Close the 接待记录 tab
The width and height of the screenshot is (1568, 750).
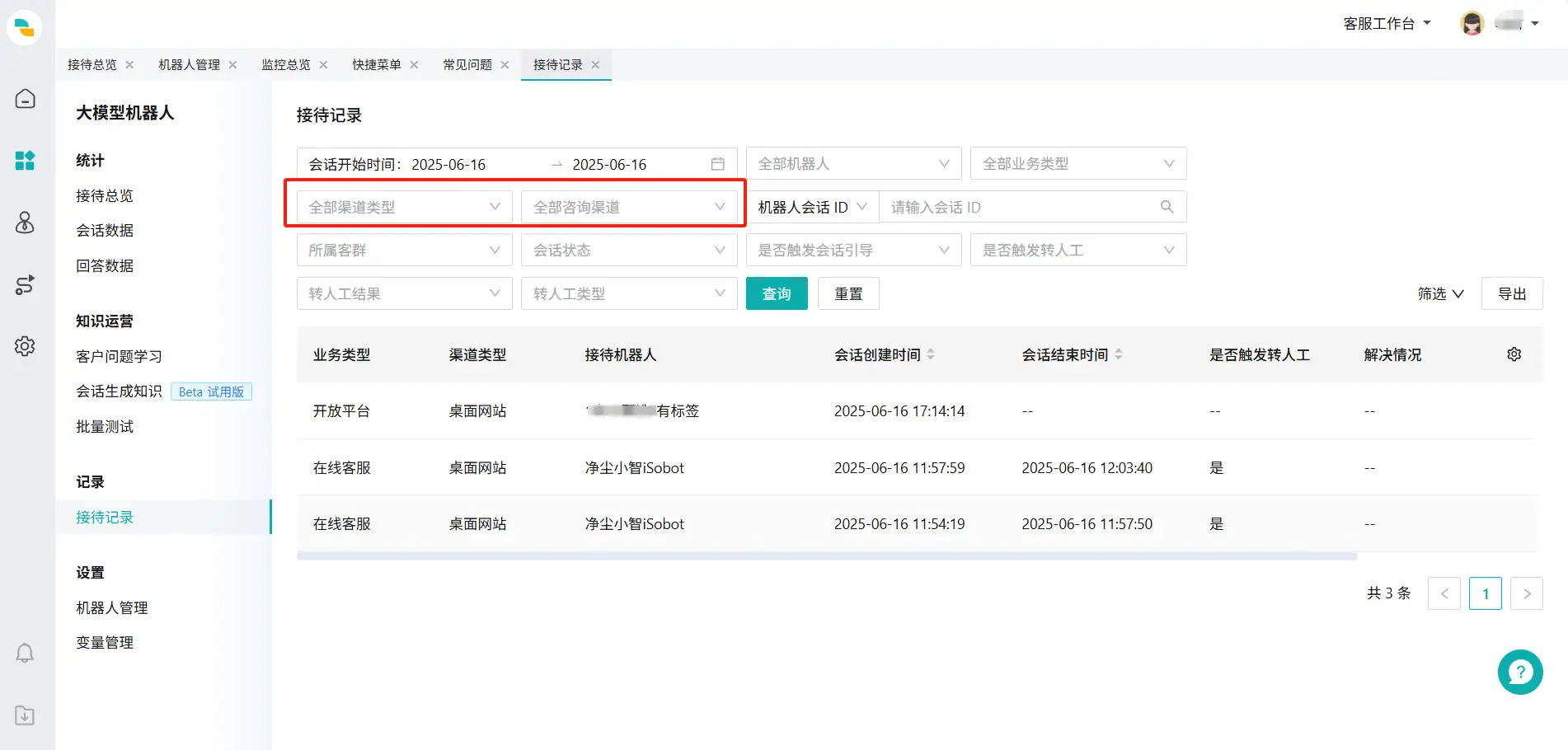coord(595,65)
